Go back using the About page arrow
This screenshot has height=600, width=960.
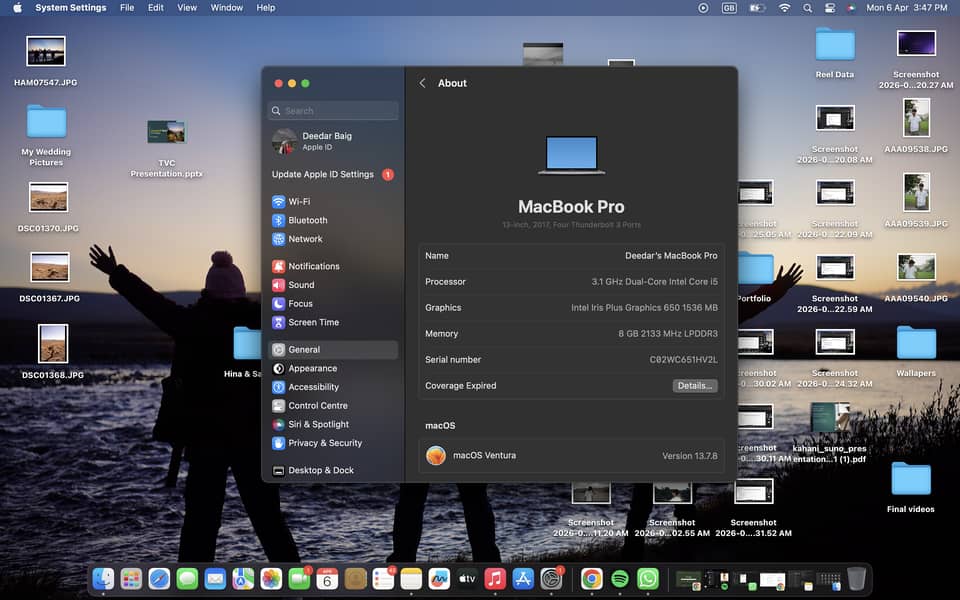(x=422, y=83)
